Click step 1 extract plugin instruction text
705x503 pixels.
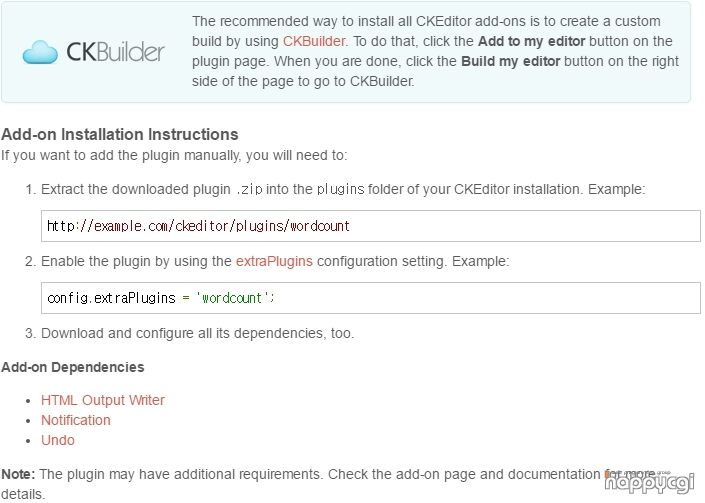(343, 189)
